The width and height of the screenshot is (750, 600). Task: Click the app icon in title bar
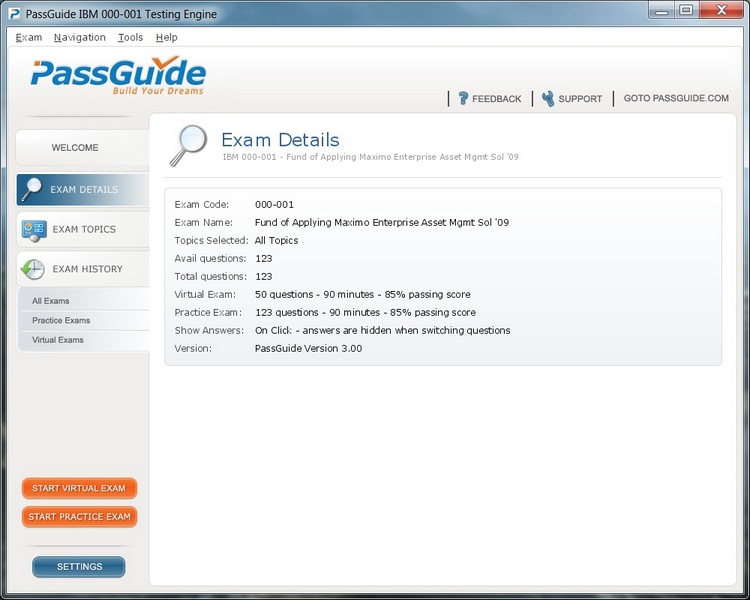14,14
